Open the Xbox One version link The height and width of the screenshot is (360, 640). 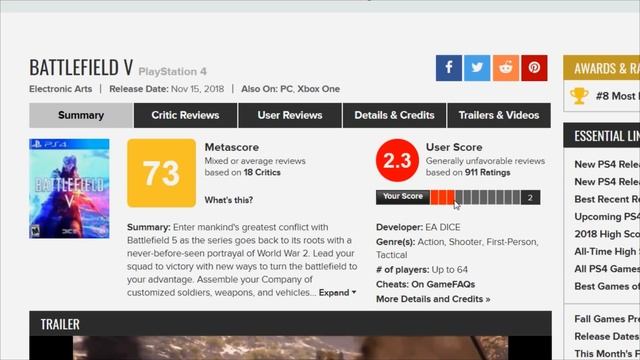[318, 89]
